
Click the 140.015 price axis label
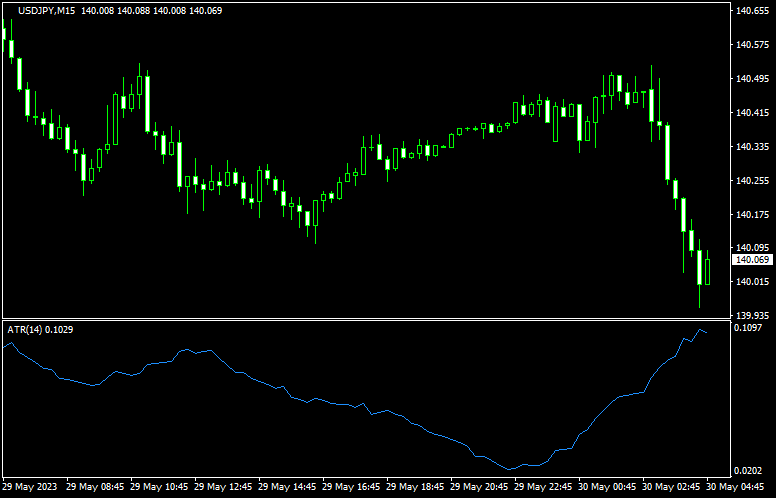[x=752, y=281]
